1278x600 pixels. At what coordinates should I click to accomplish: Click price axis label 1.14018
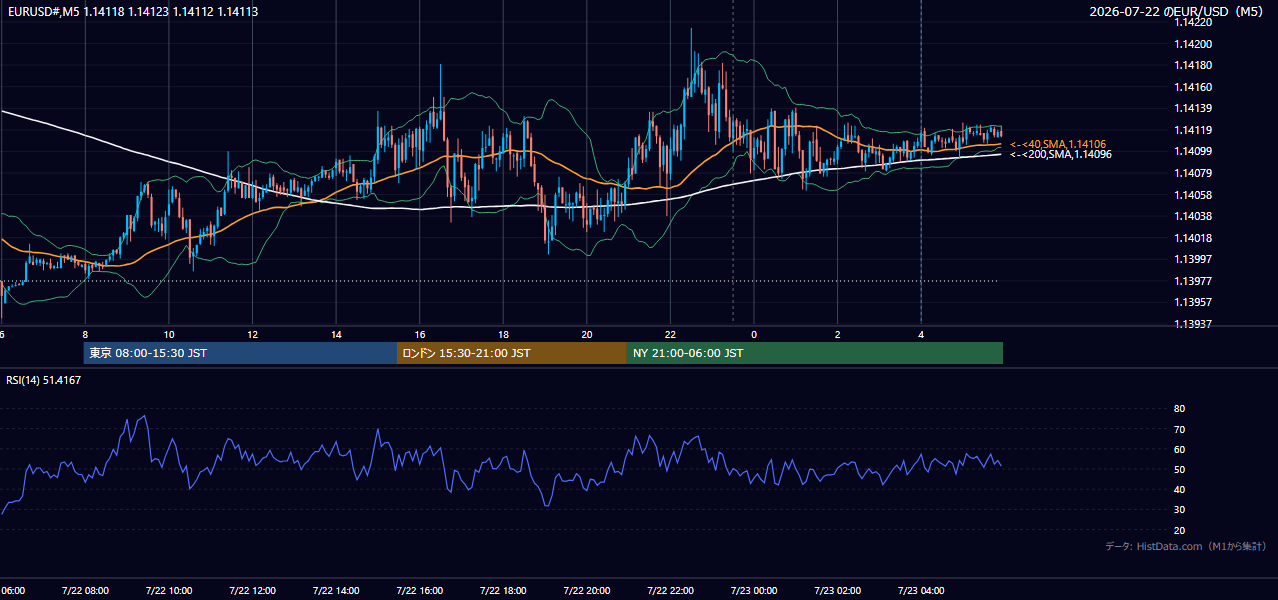coord(1192,238)
